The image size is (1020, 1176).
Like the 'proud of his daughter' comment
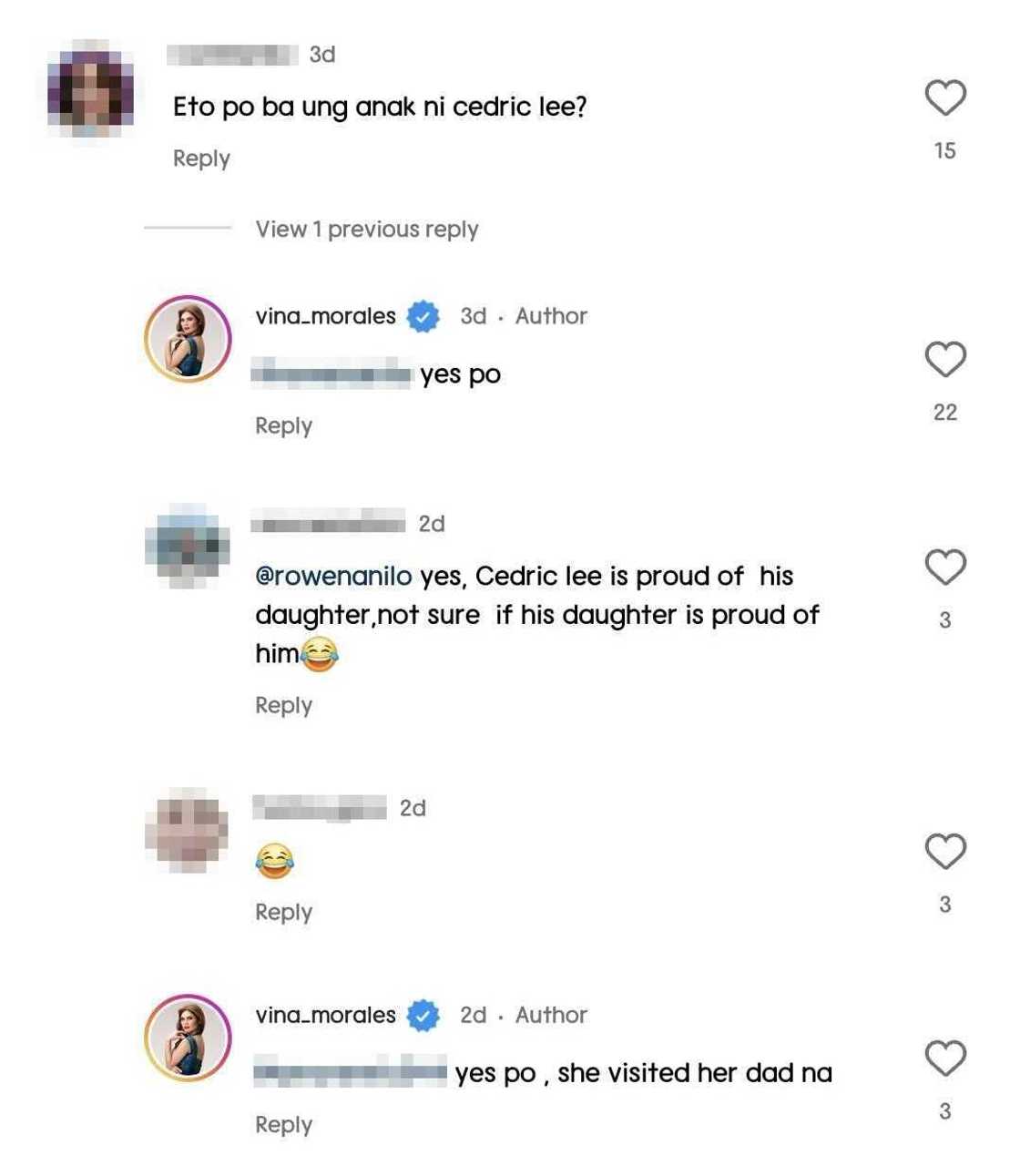[x=944, y=568]
